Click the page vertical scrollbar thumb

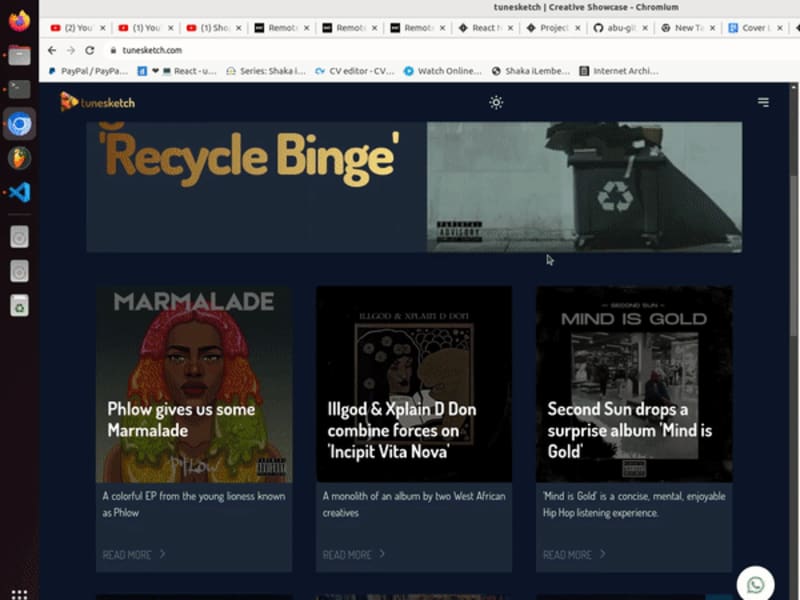[x=793, y=255]
